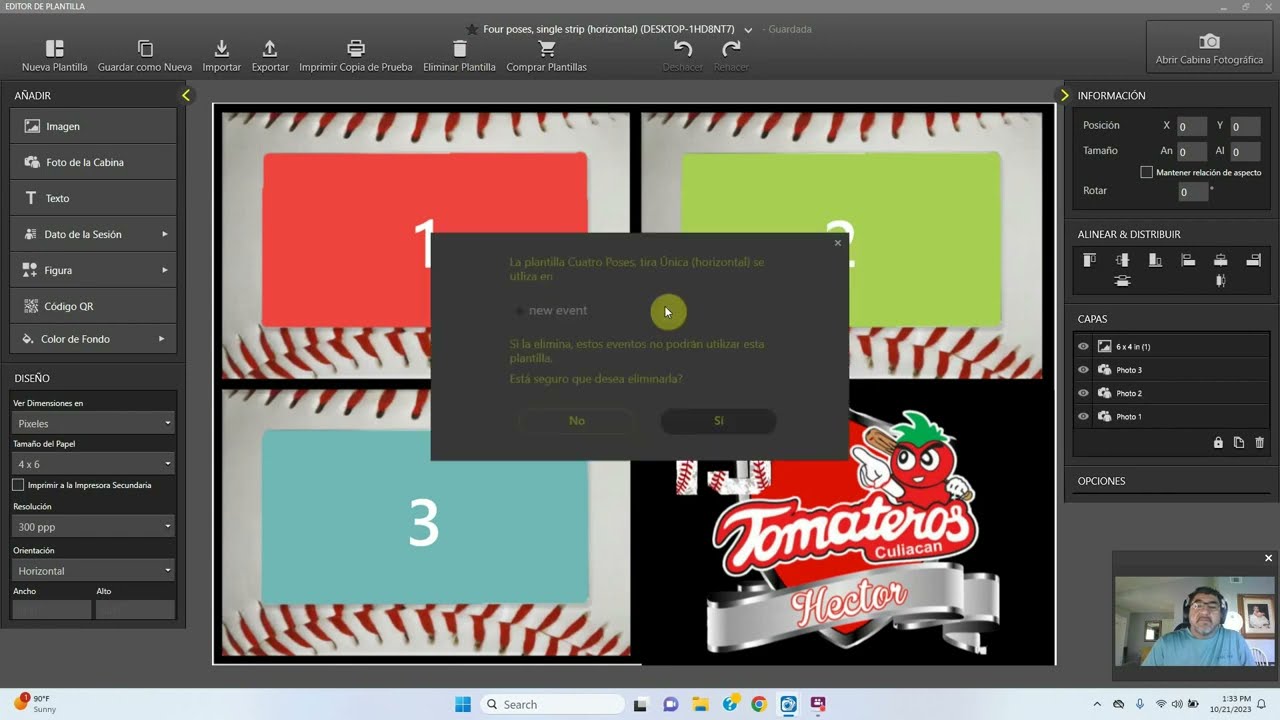Open Comprar Plantillas shopping cart
This screenshot has height=720, width=1280.
546,48
